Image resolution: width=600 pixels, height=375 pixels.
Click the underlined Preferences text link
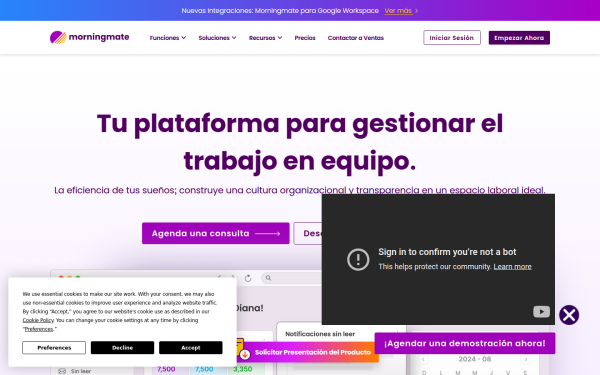39,329
